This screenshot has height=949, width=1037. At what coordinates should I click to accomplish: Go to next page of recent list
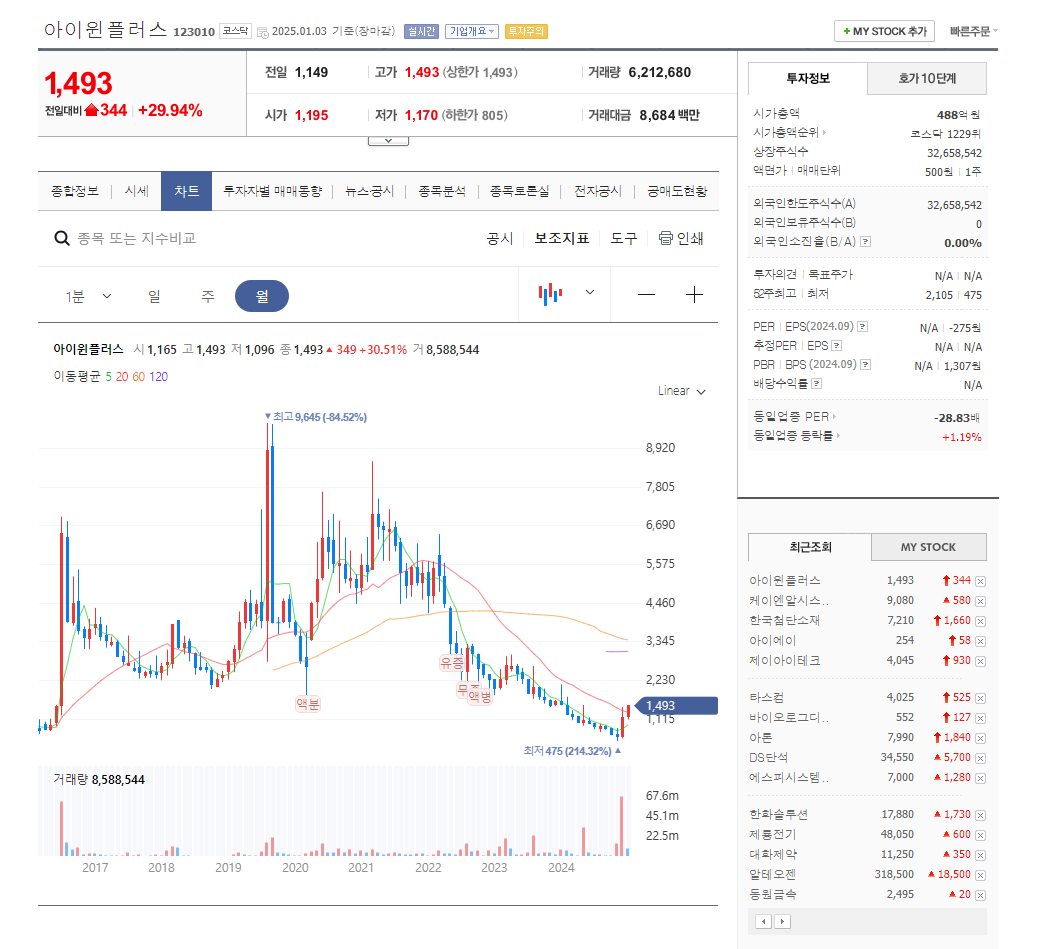tap(782, 921)
